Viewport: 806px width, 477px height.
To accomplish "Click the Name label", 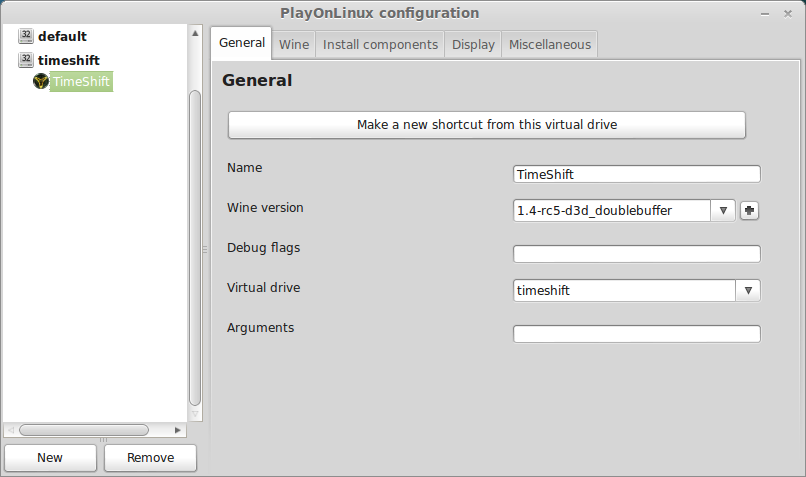I will [245, 168].
